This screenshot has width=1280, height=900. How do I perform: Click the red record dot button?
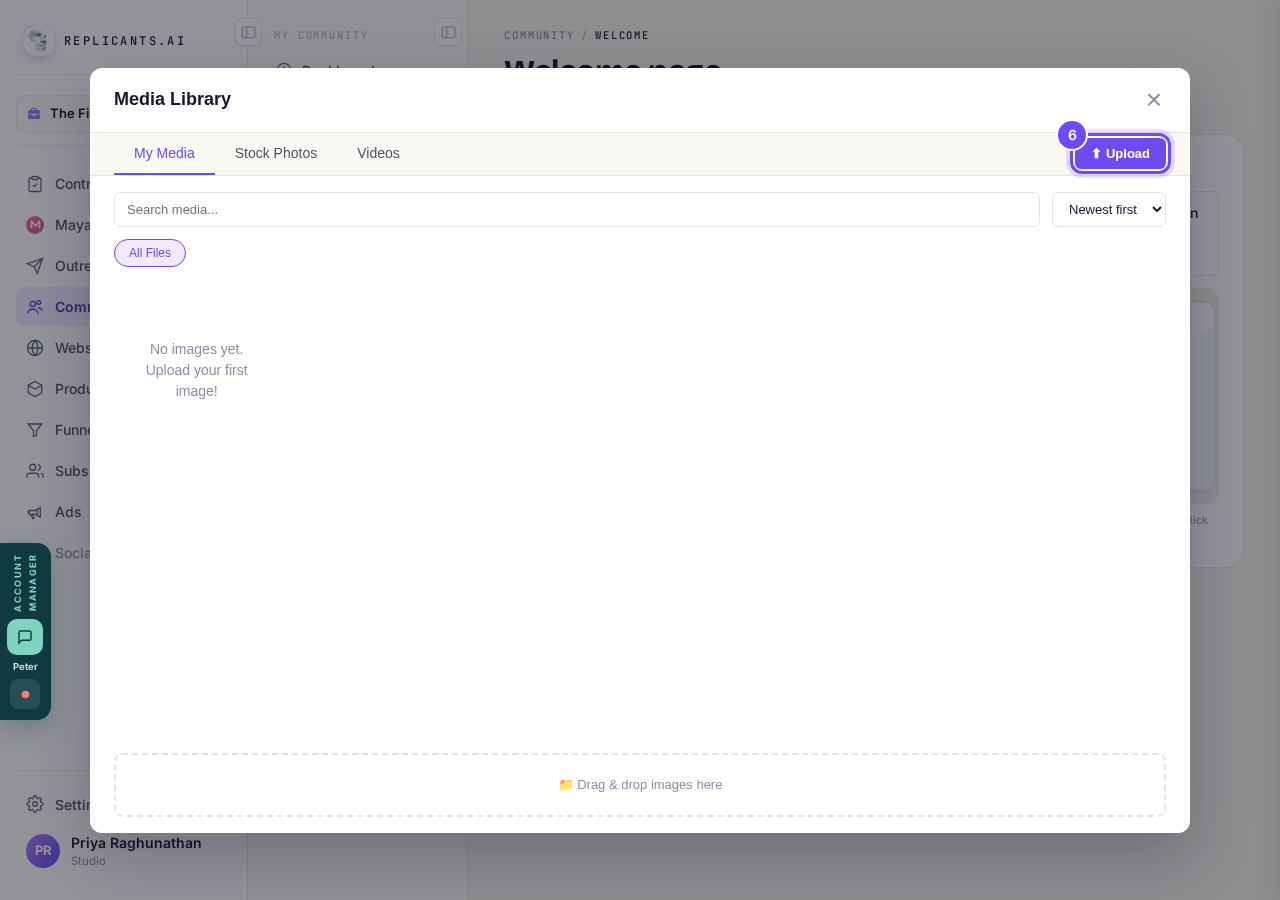[25, 694]
